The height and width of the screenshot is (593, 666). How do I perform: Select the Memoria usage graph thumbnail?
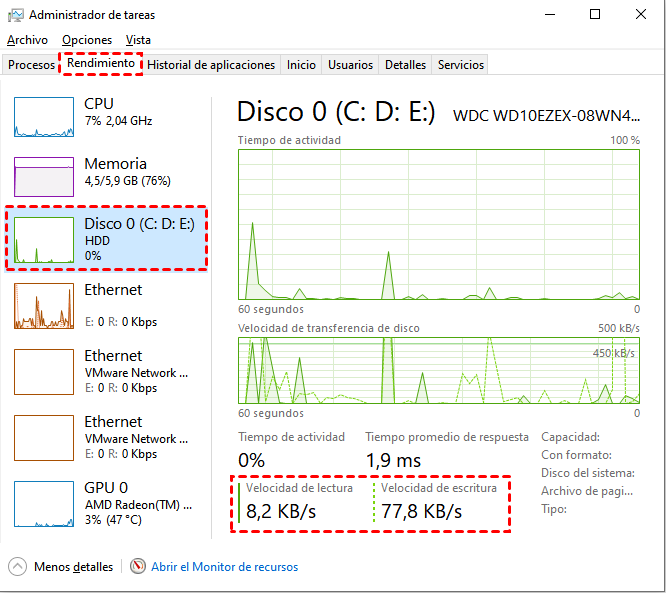pyautogui.click(x=44, y=176)
